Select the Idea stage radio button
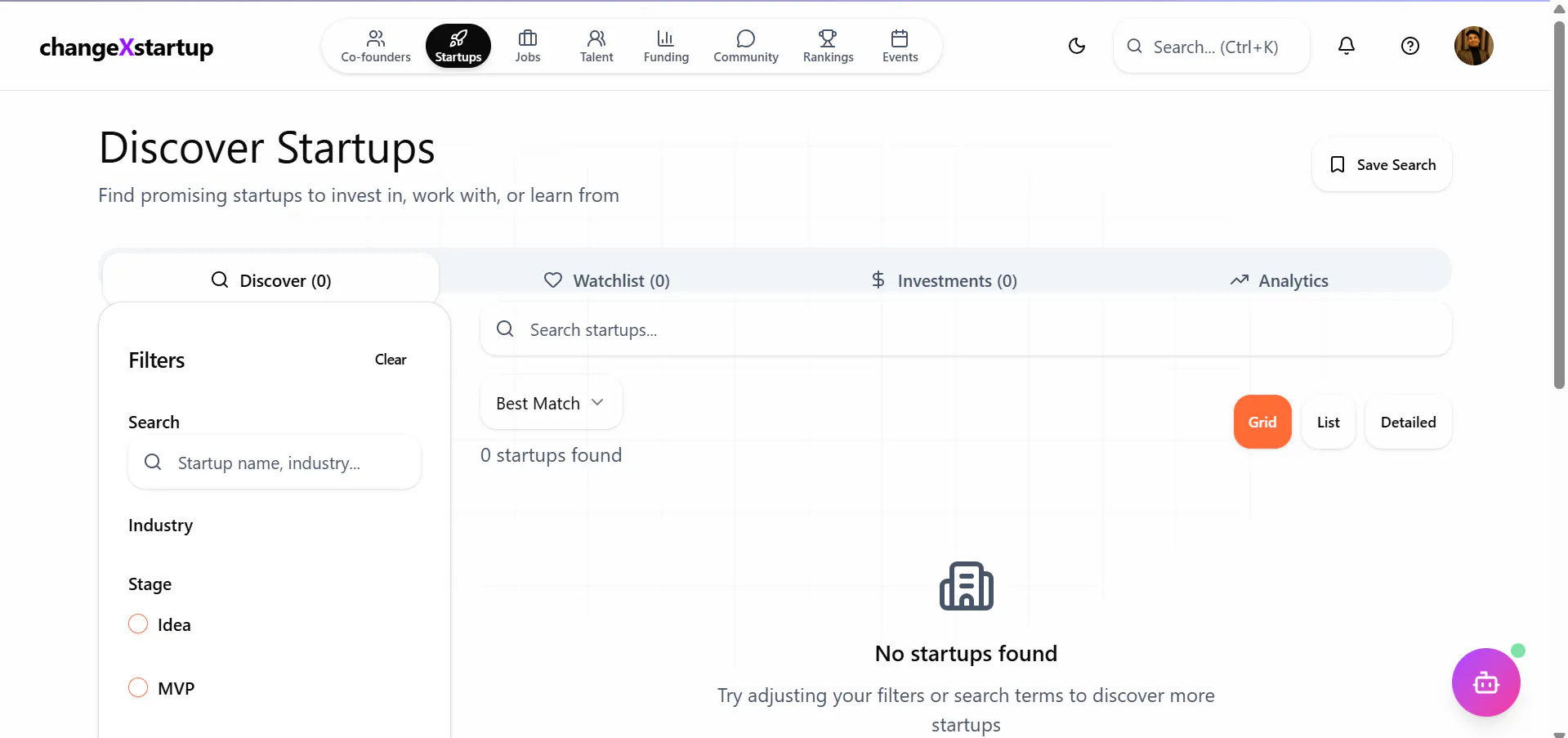The width and height of the screenshot is (1568, 738). point(138,624)
